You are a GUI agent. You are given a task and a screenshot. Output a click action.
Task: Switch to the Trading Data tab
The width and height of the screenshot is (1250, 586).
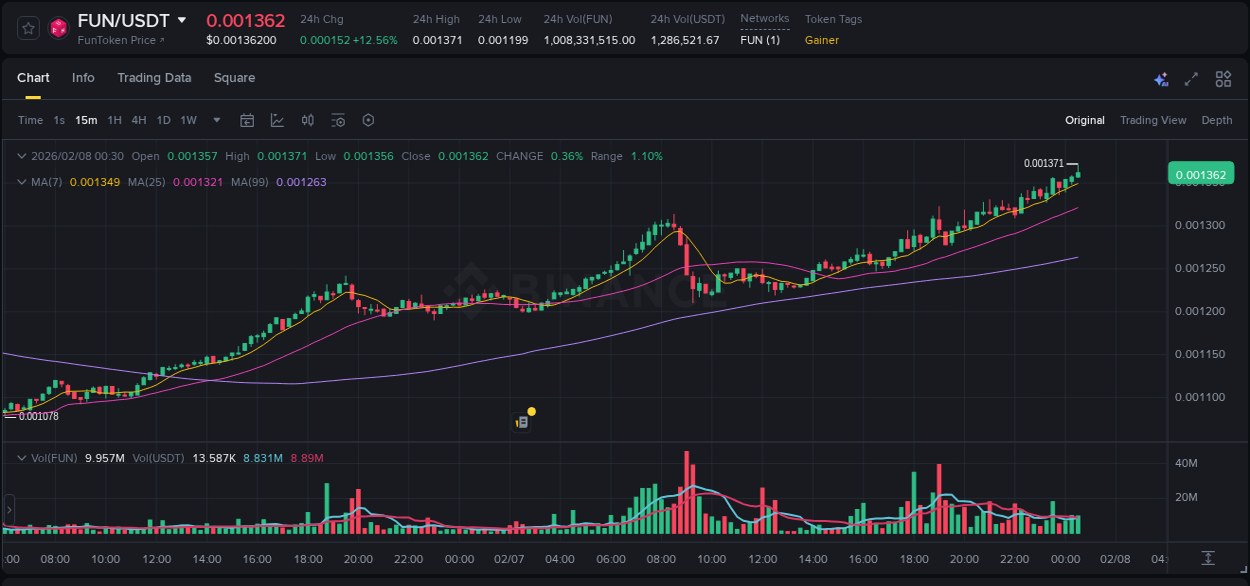pos(154,78)
